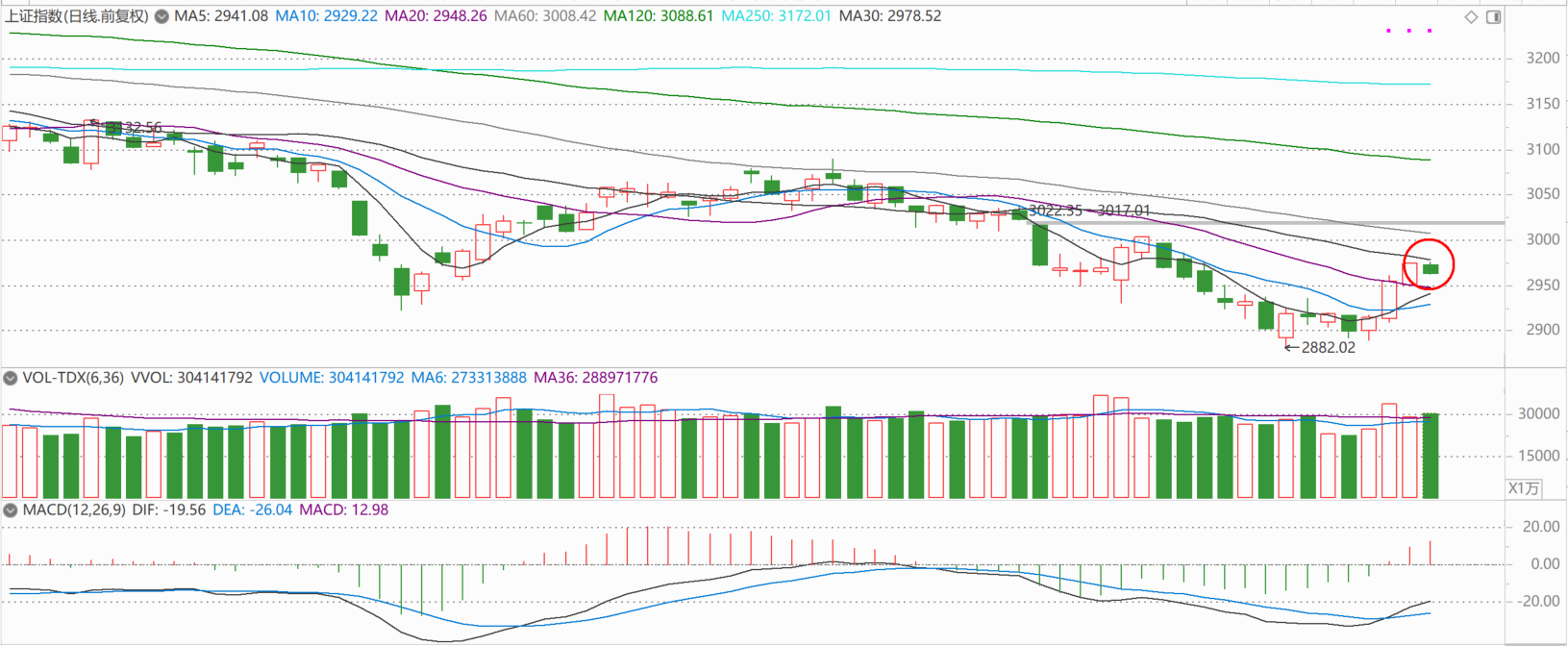Click the 30000 volume axis label
The image size is (1568, 646).
pos(1538,414)
